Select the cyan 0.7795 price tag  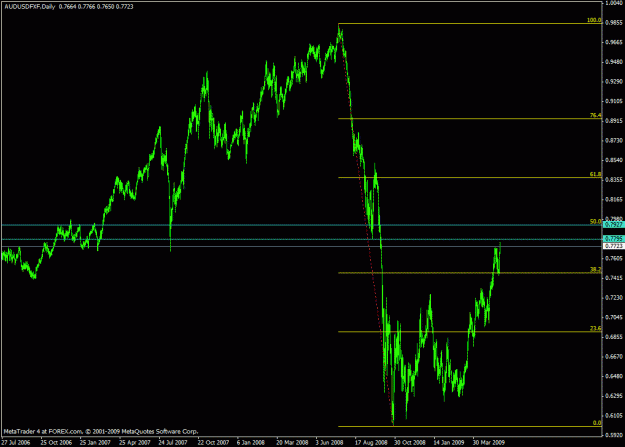pos(613,239)
